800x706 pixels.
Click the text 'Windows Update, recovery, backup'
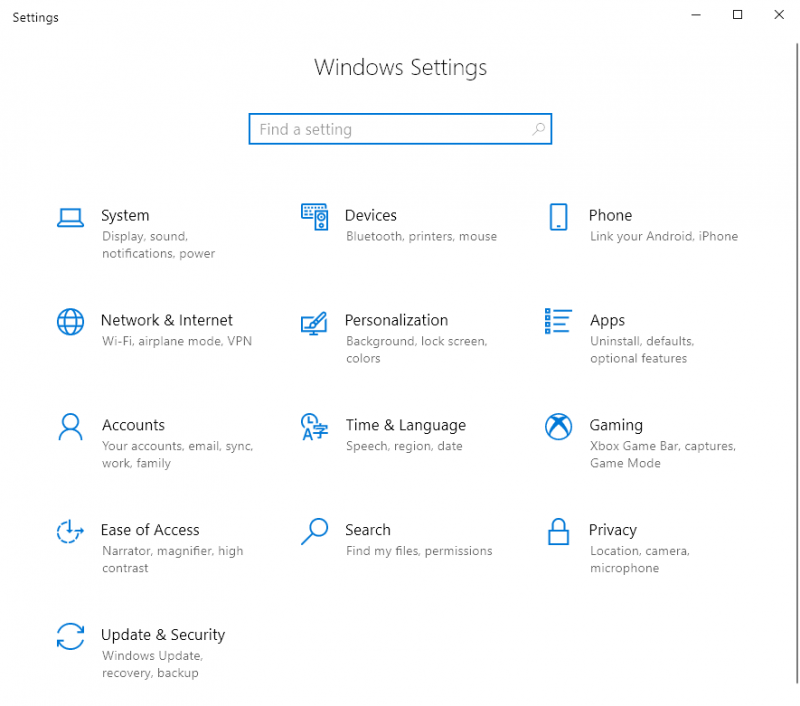153,664
